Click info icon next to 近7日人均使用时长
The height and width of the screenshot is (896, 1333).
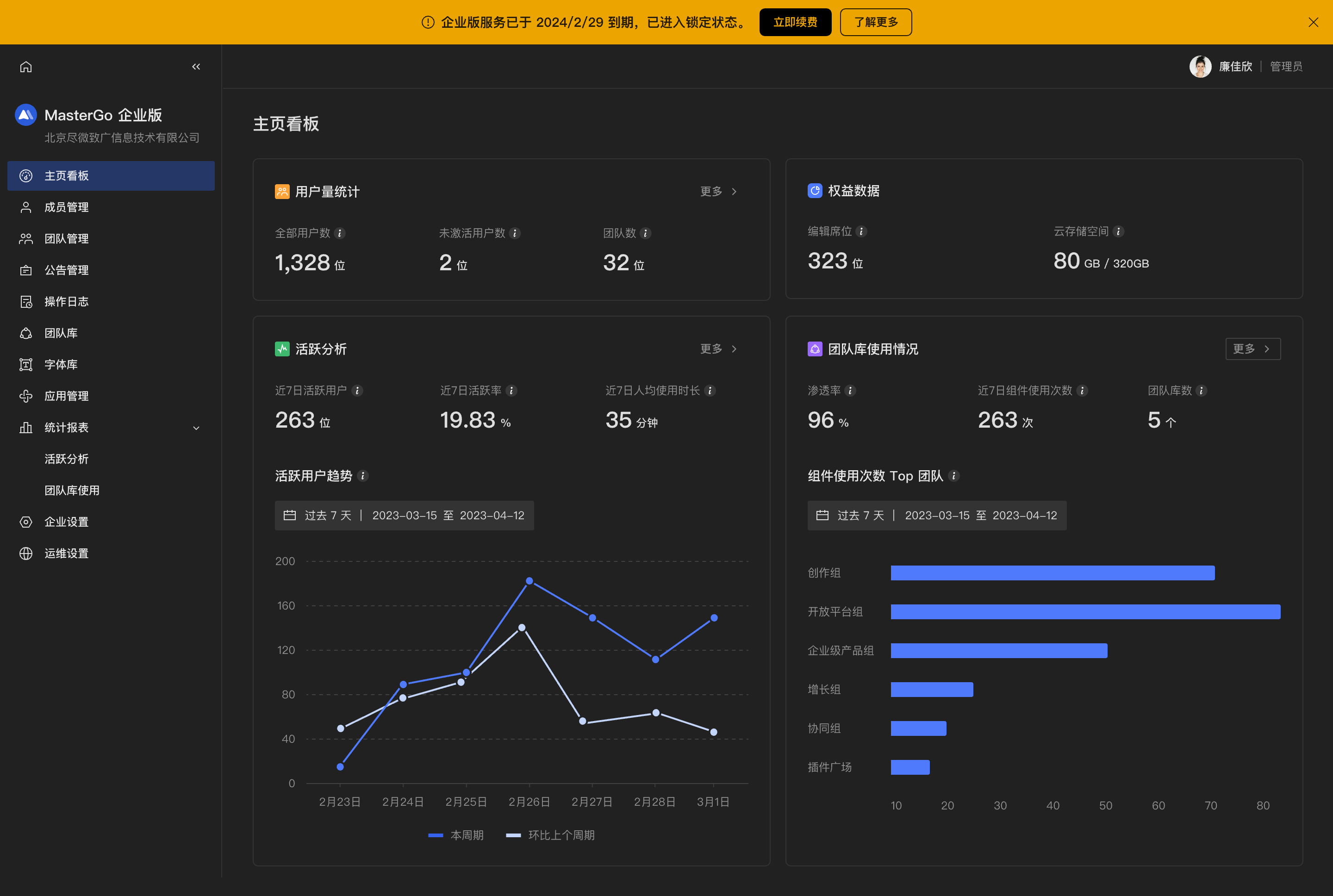[710, 390]
